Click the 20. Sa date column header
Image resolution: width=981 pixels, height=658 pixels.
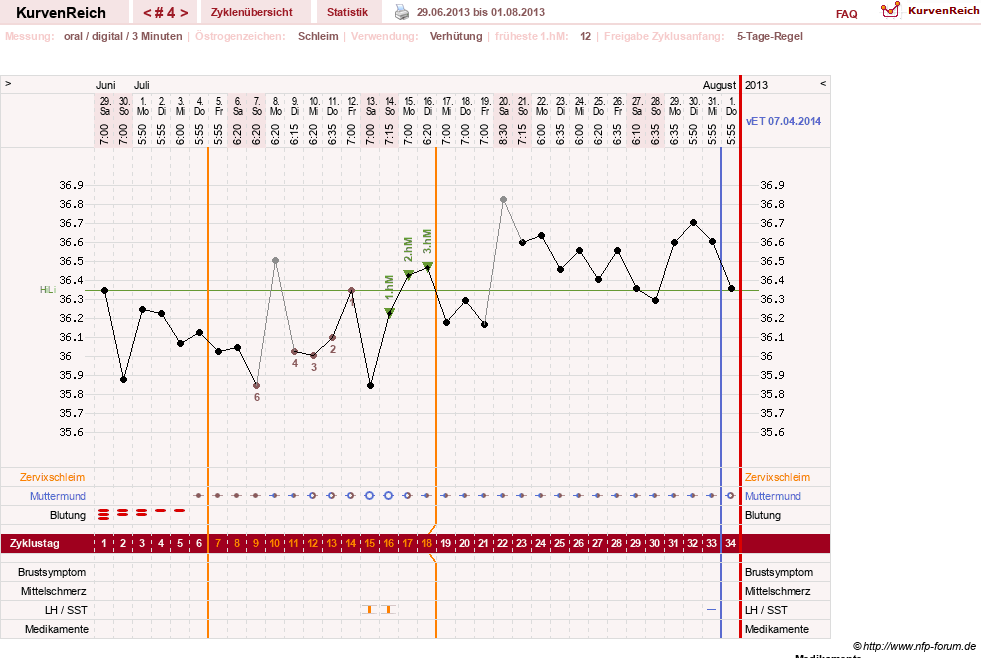504,106
